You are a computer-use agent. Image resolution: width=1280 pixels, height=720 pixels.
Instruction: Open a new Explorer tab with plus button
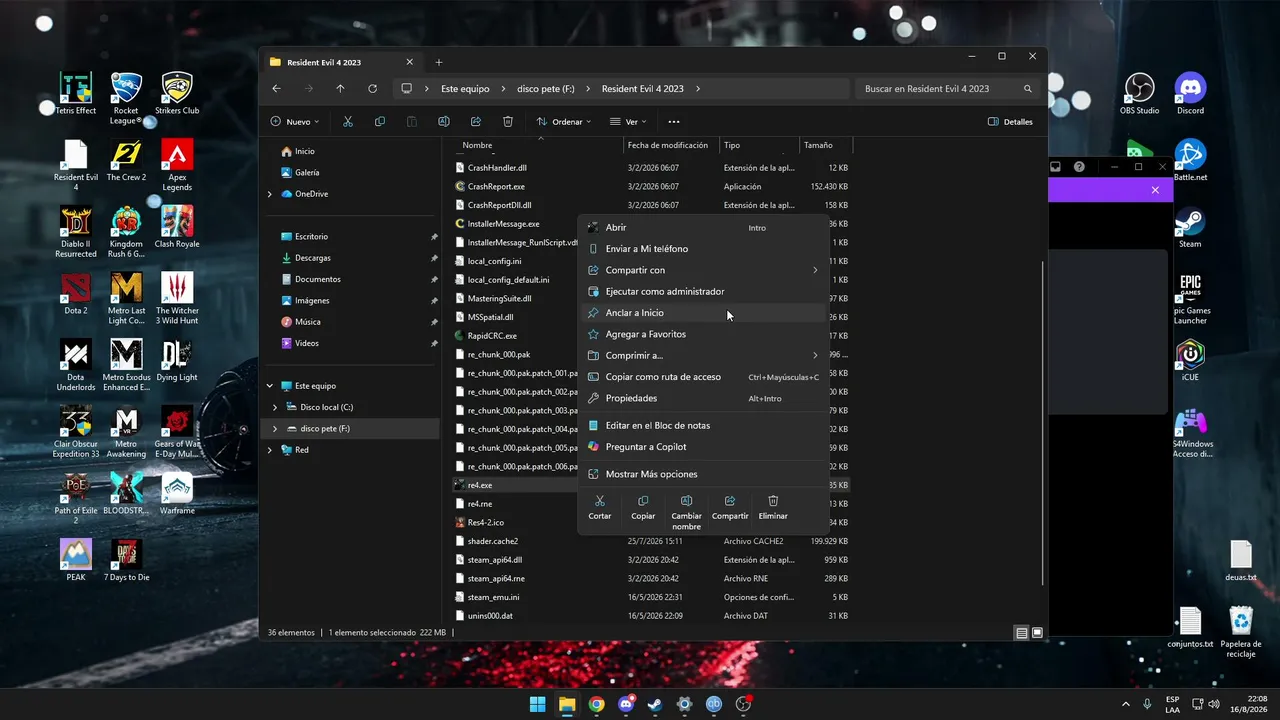438,62
